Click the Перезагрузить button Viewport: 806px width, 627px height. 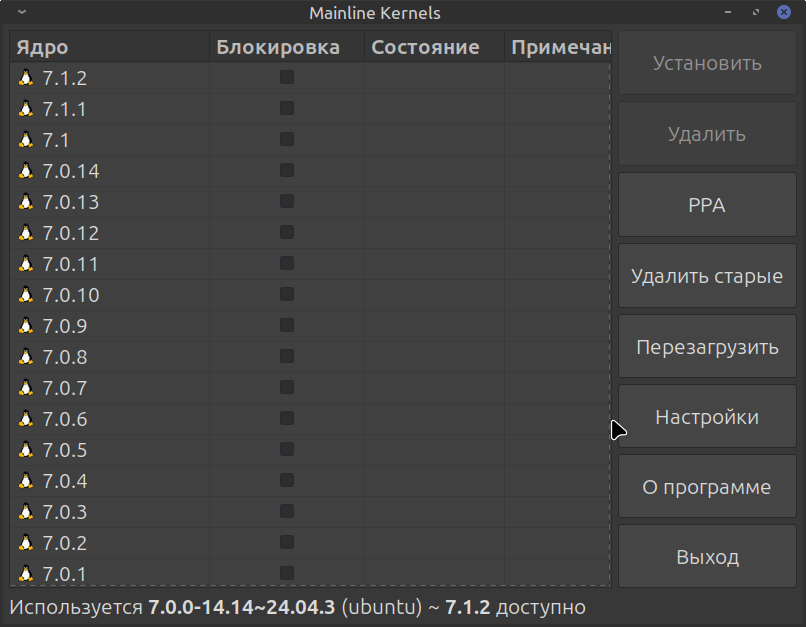click(707, 346)
